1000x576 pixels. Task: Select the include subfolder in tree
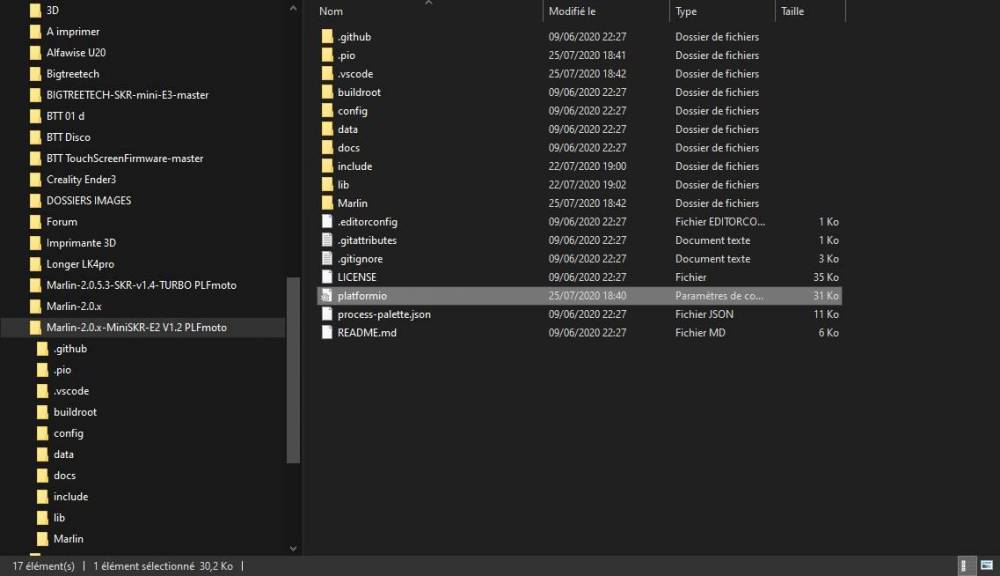pos(71,496)
